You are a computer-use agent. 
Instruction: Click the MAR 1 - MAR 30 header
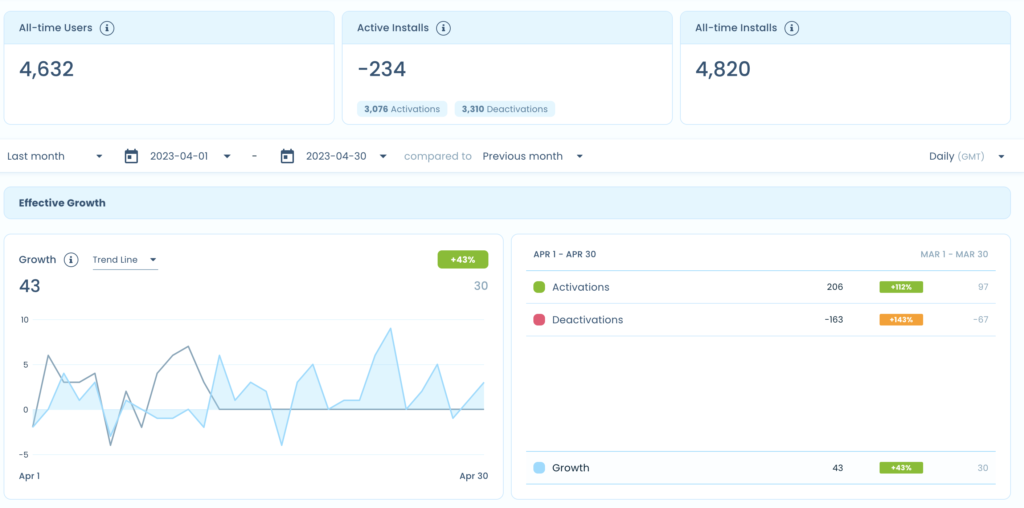955,254
